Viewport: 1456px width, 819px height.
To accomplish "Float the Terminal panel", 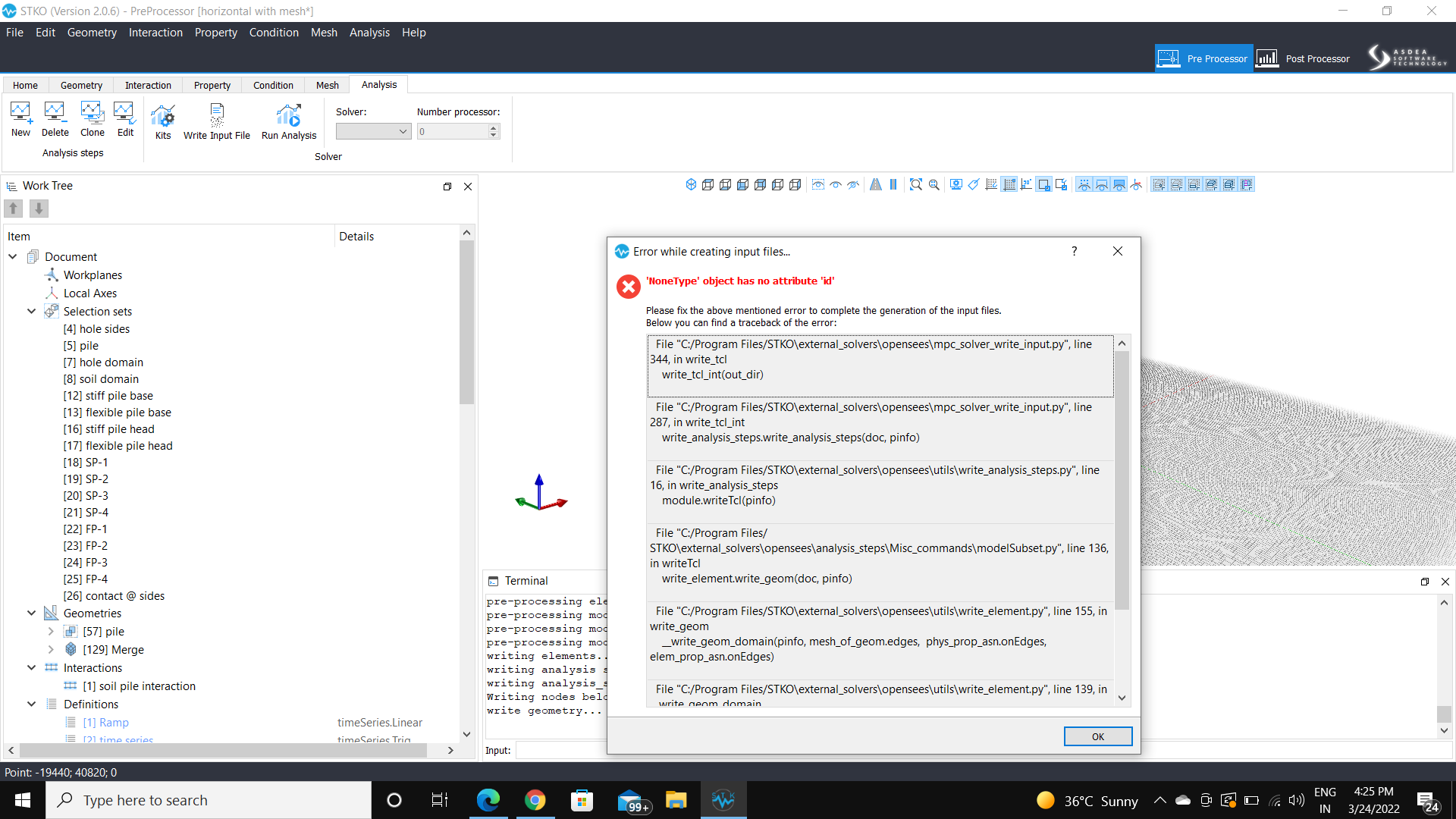I will tap(1425, 582).
